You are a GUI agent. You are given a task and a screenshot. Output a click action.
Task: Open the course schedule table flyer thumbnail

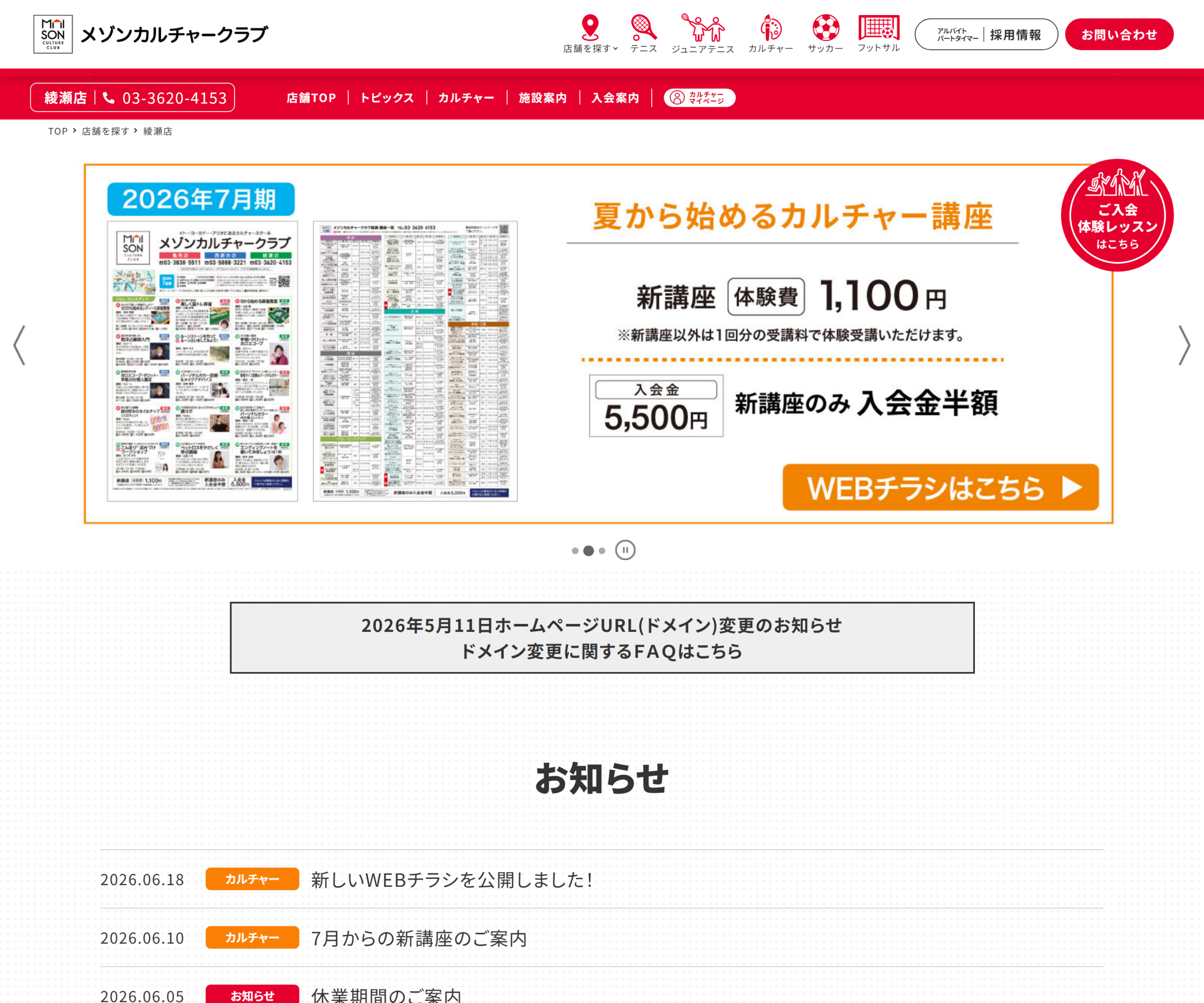[x=415, y=361]
